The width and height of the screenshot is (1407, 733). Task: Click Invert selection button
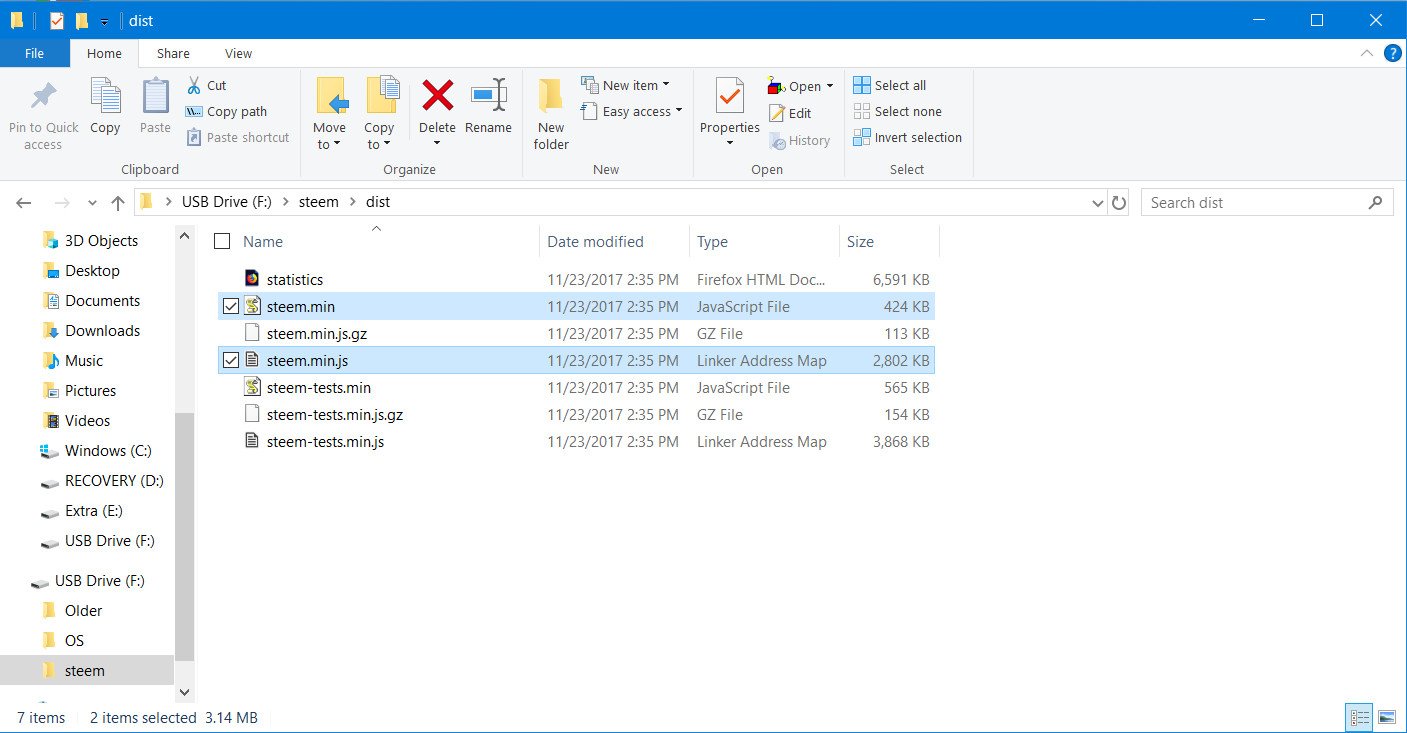[907, 138]
